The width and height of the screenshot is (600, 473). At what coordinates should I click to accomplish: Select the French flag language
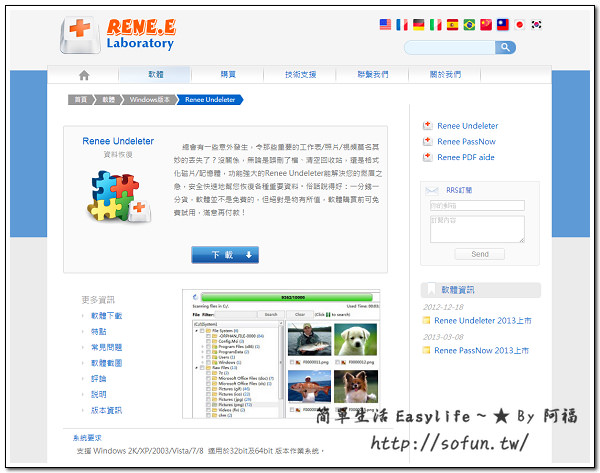click(402, 24)
